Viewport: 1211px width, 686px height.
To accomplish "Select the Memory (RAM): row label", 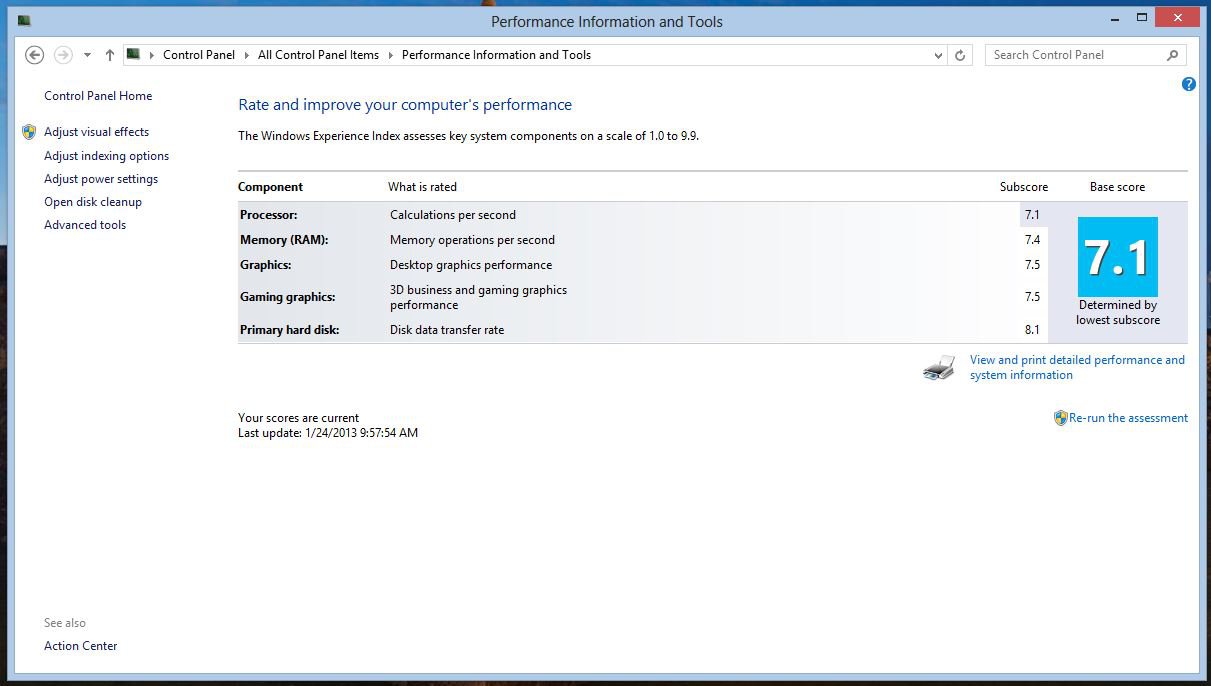I will coord(284,240).
